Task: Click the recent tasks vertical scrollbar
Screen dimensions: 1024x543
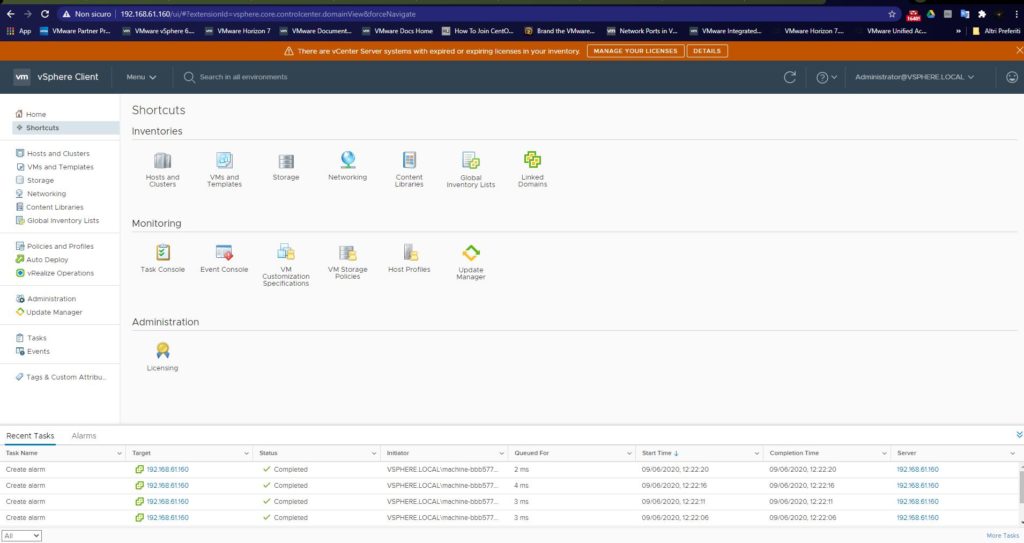Action: (x=1021, y=487)
